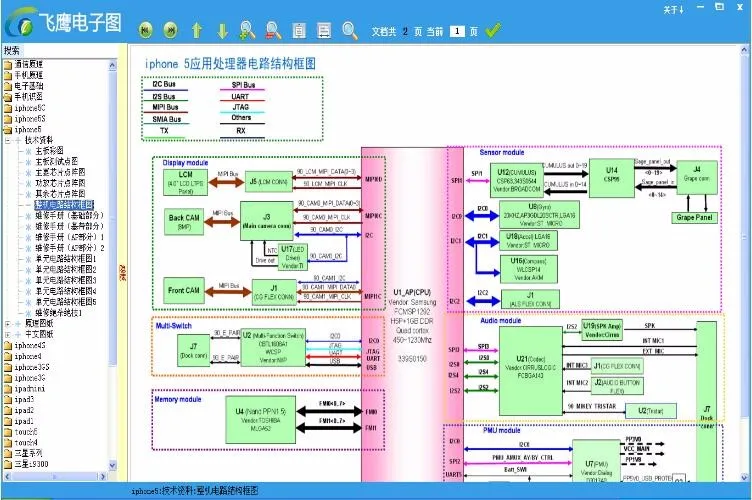Open 主板彩图 document
The image size is (752, 500).
49,151
